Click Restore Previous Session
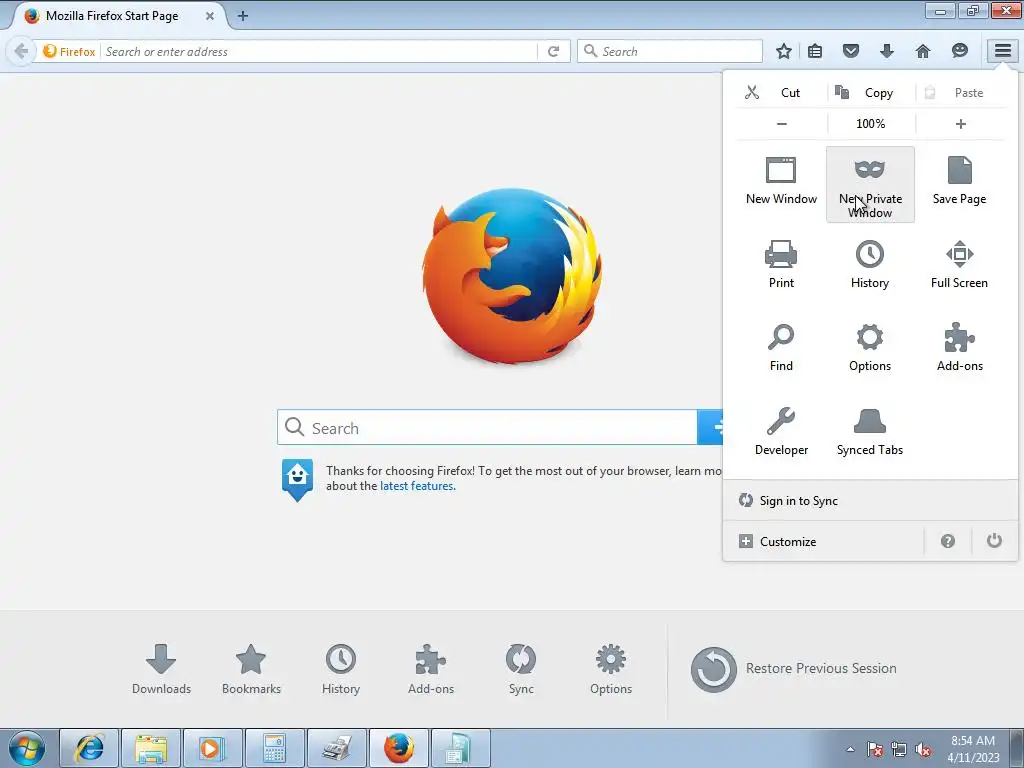Screen dimensions: 1024x768 794,669
